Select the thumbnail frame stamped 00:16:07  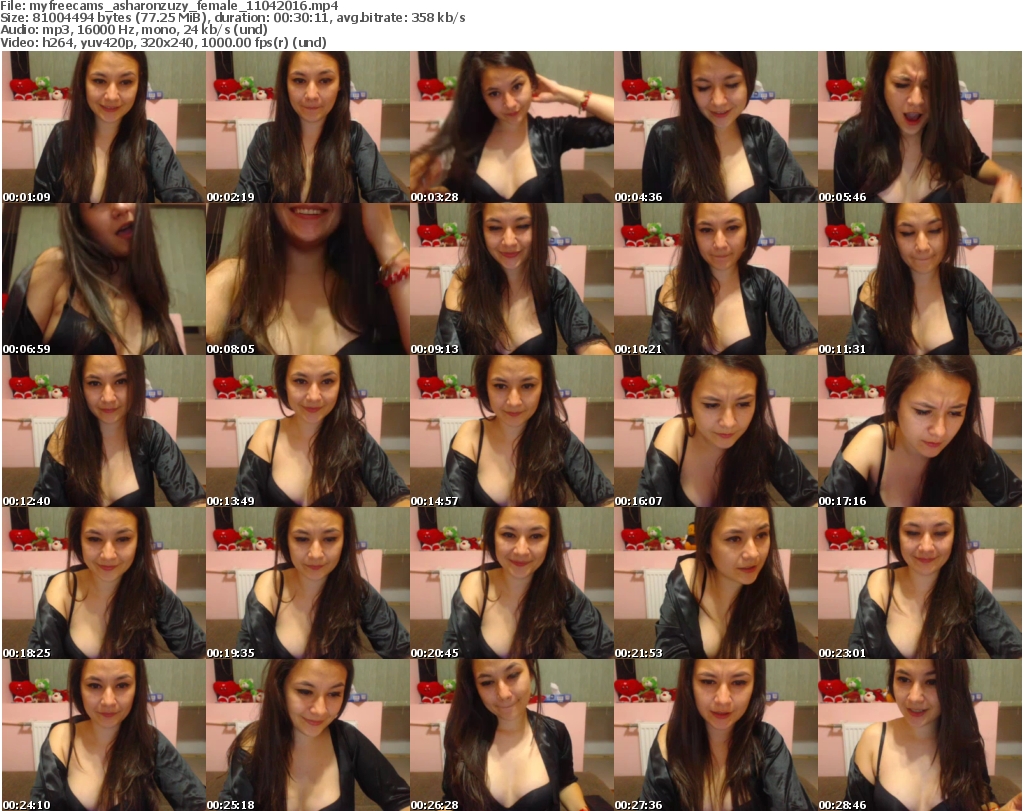click(716, 432)
